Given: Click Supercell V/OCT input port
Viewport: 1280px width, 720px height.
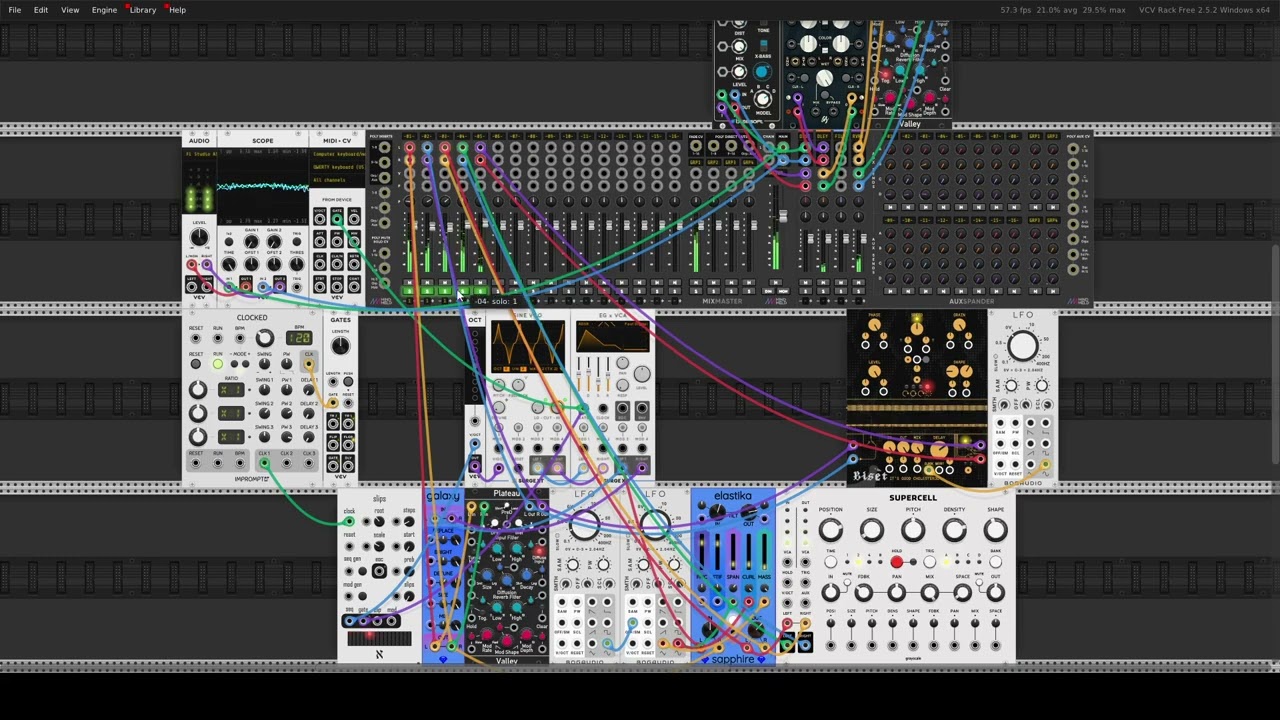Looking at the screenshot, I should [787, 603].
